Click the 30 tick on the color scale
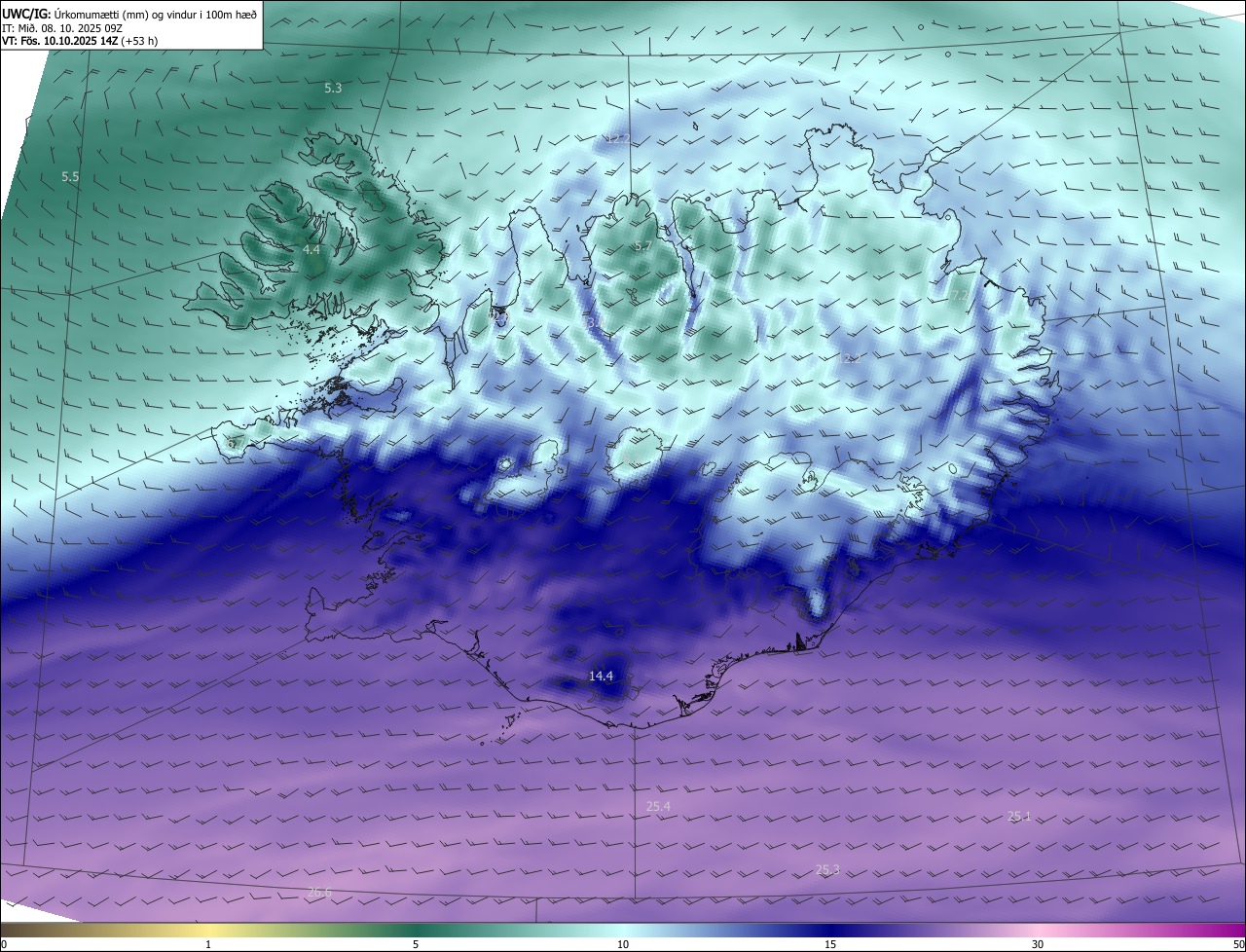The image size is (1246, 952). pos(1038,944)
